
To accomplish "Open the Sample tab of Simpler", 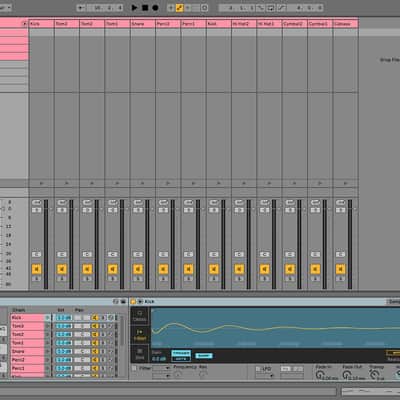I will tap(393, 301).
